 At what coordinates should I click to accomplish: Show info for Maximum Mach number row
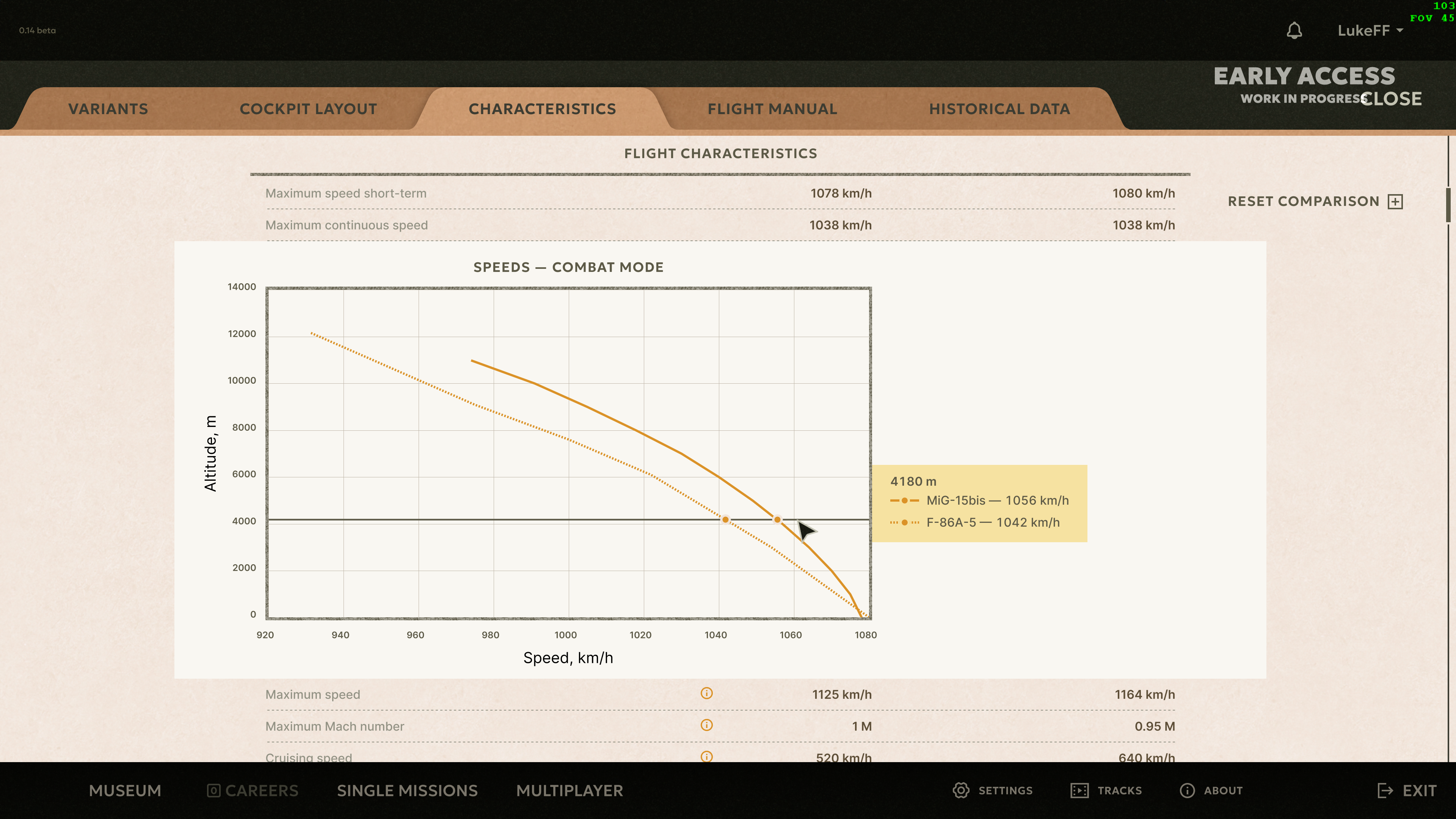tap(706, 725)
